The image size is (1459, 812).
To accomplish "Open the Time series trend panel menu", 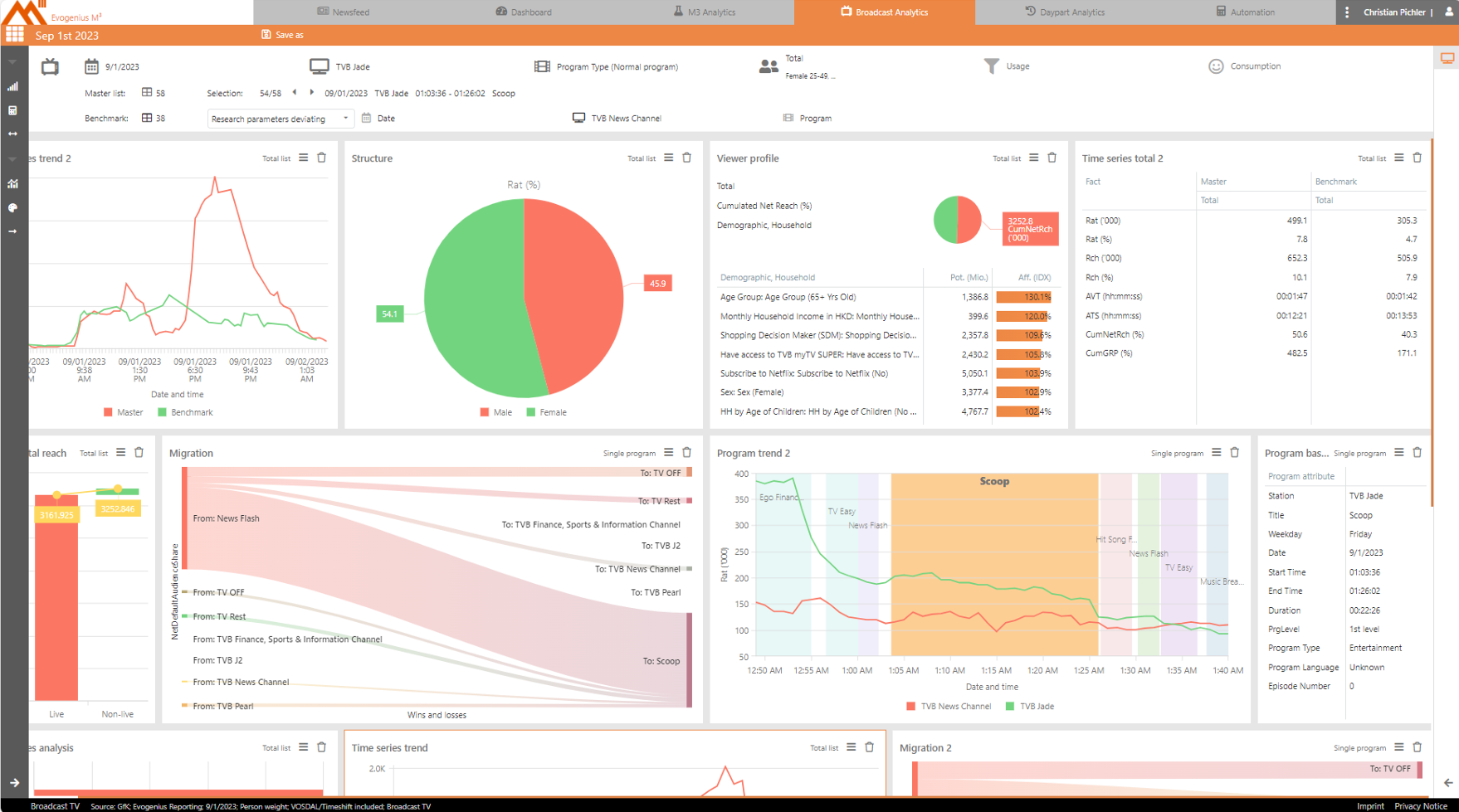I will click(x=851, y=747).
